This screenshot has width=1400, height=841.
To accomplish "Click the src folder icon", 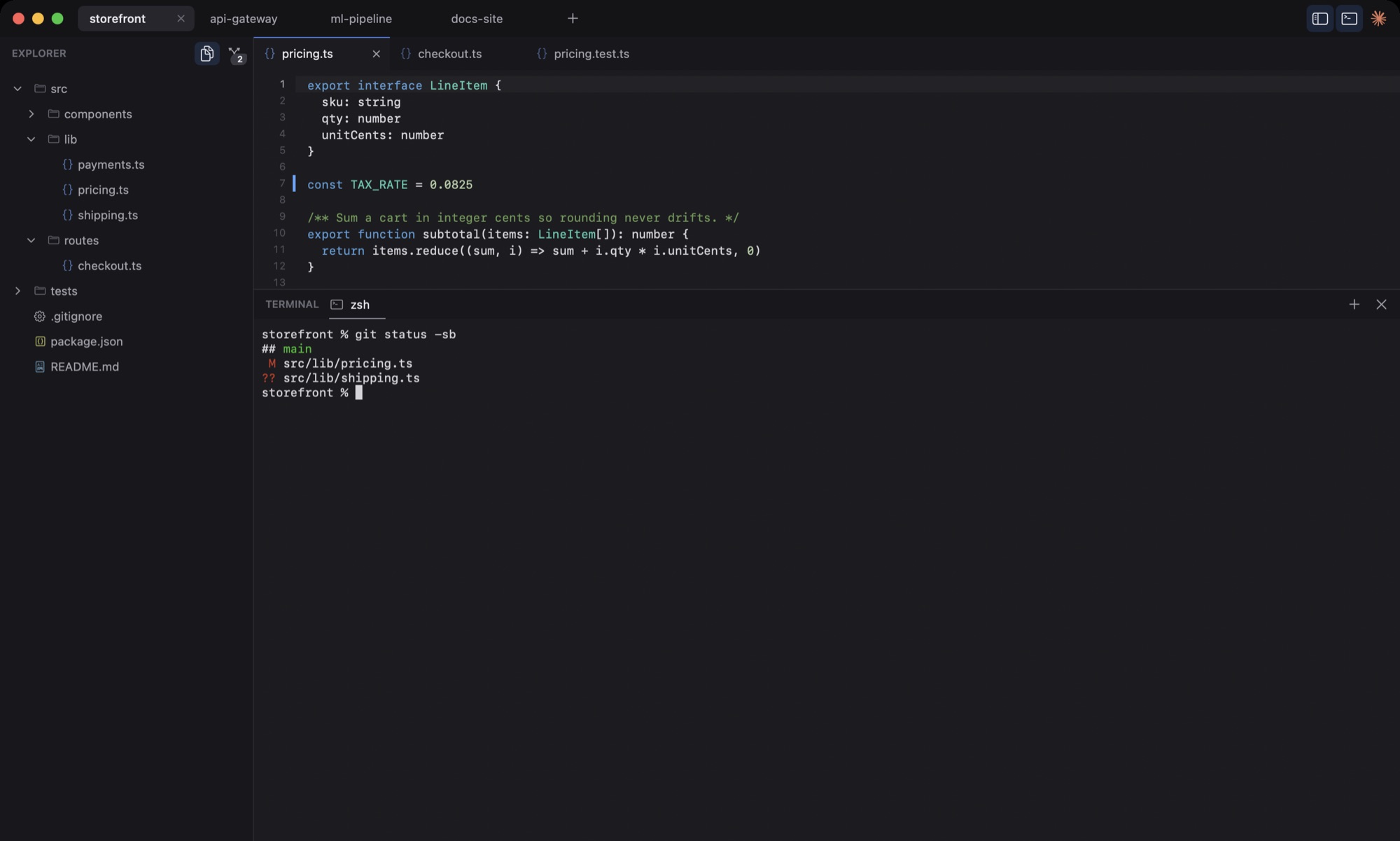I will 40,89.
